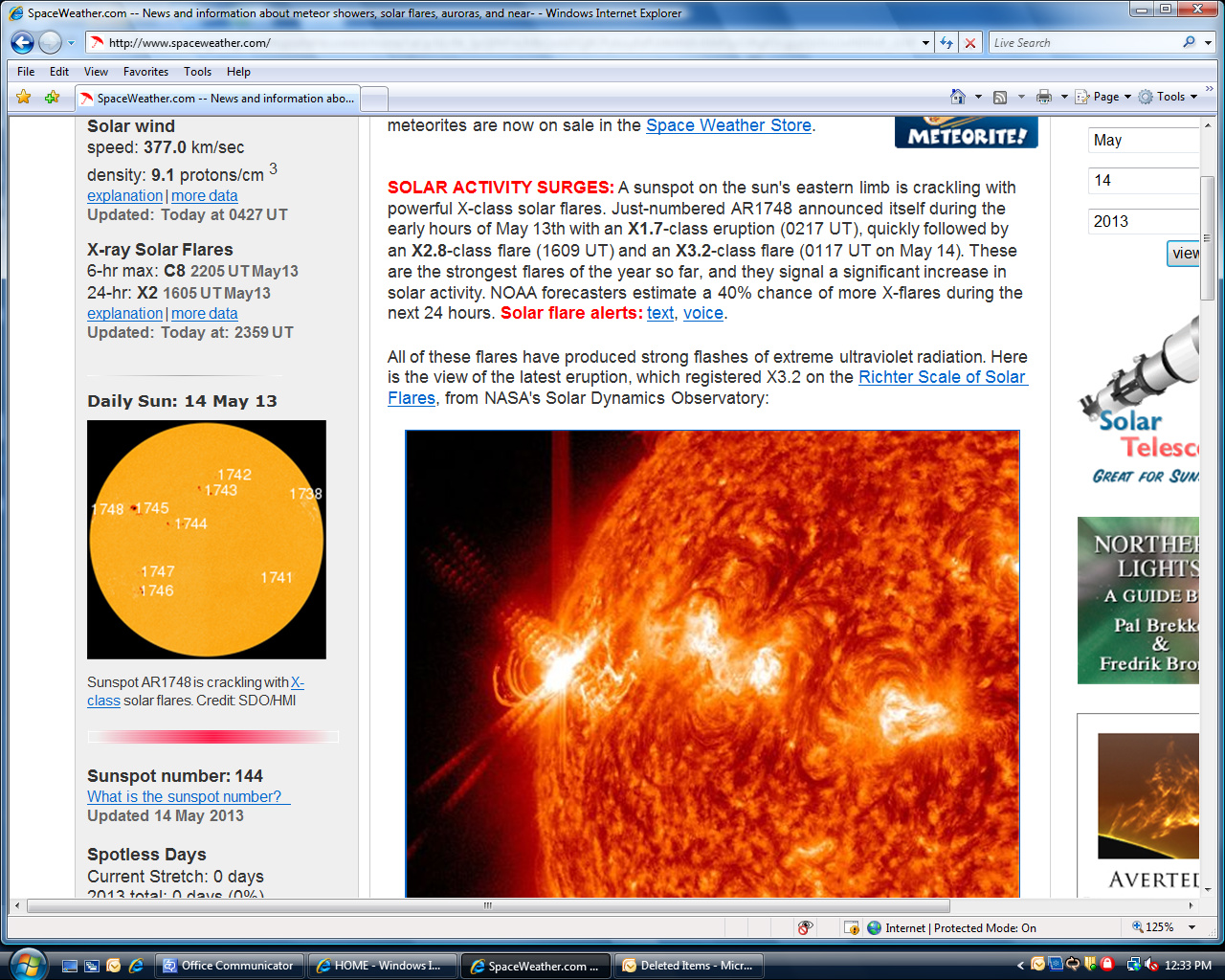1225x980 pixels.
Task: Click the privacy report status bar icon
Action: coord(806,927)
